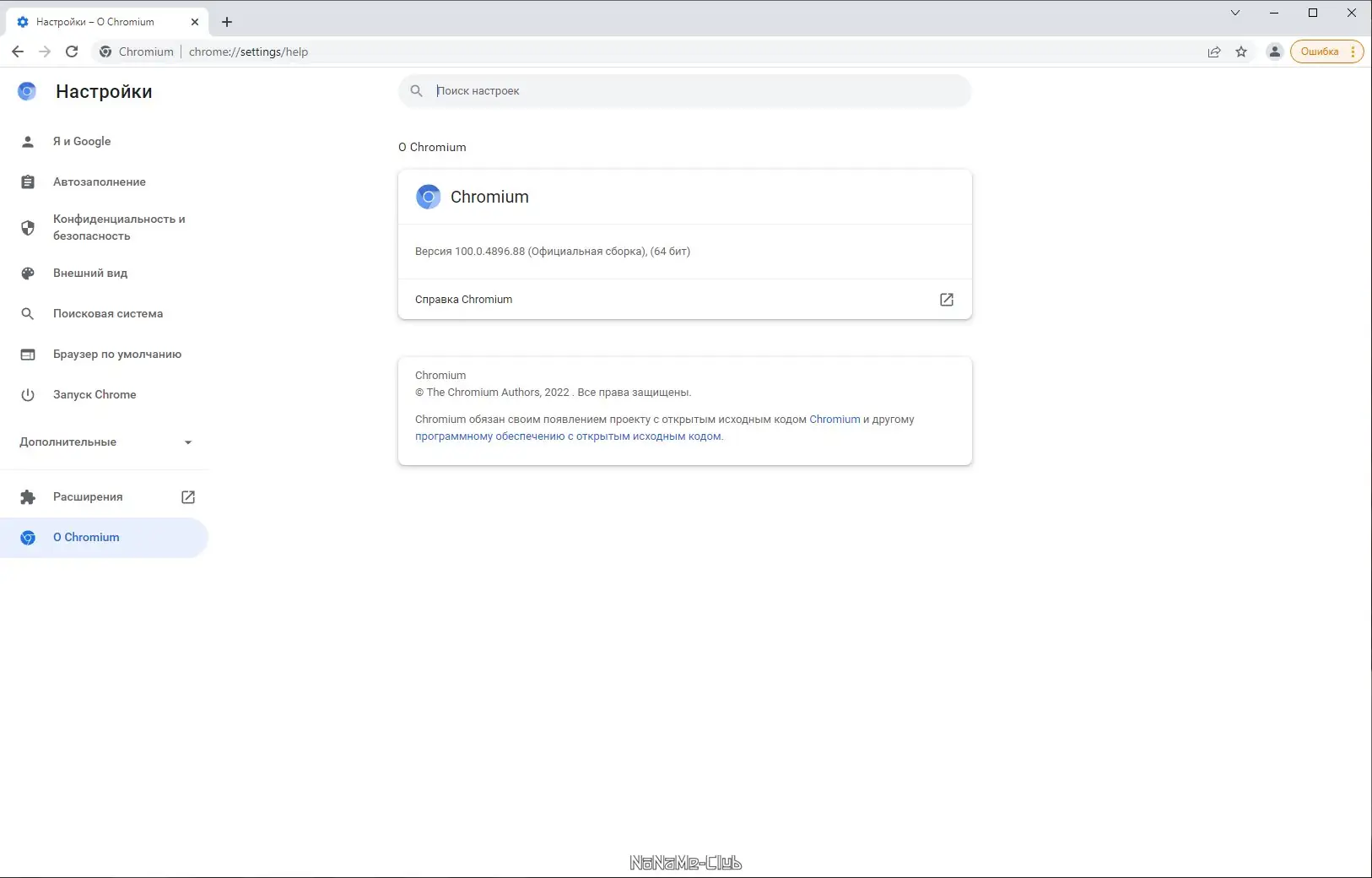1372x878 pixels.
Task: Click the shield icon for privacy
Action: (x=28, y=228)
